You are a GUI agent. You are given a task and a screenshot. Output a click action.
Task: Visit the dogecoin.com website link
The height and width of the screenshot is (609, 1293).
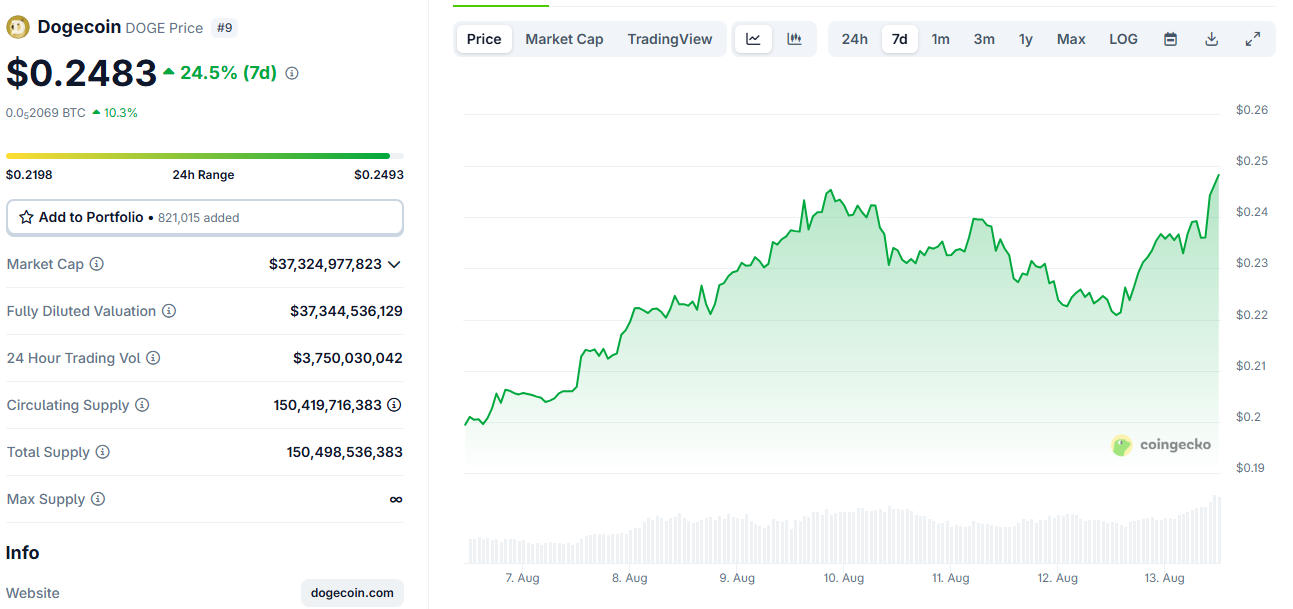(x=351, y=592)
